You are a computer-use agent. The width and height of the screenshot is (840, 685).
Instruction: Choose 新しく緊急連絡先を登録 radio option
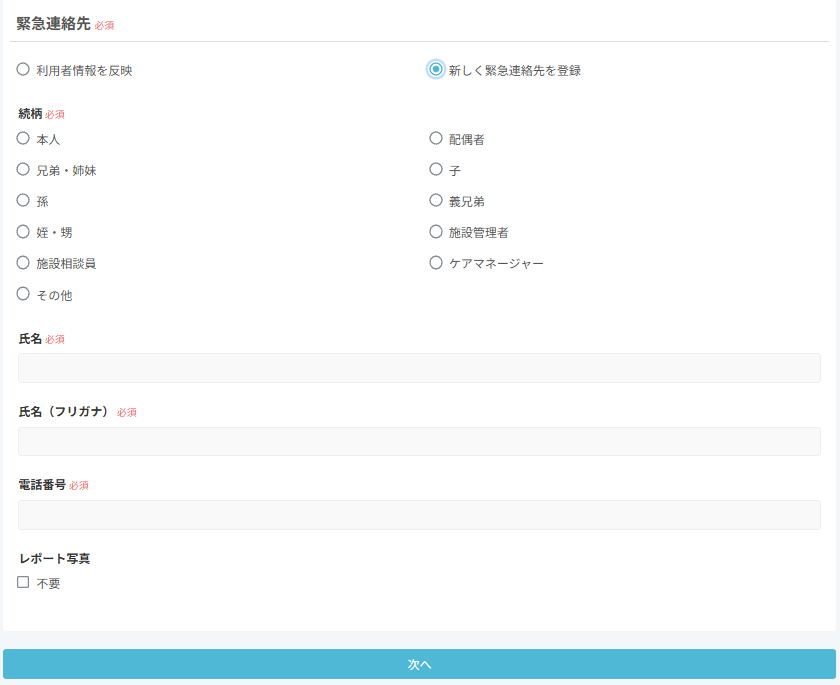[436, 70]
